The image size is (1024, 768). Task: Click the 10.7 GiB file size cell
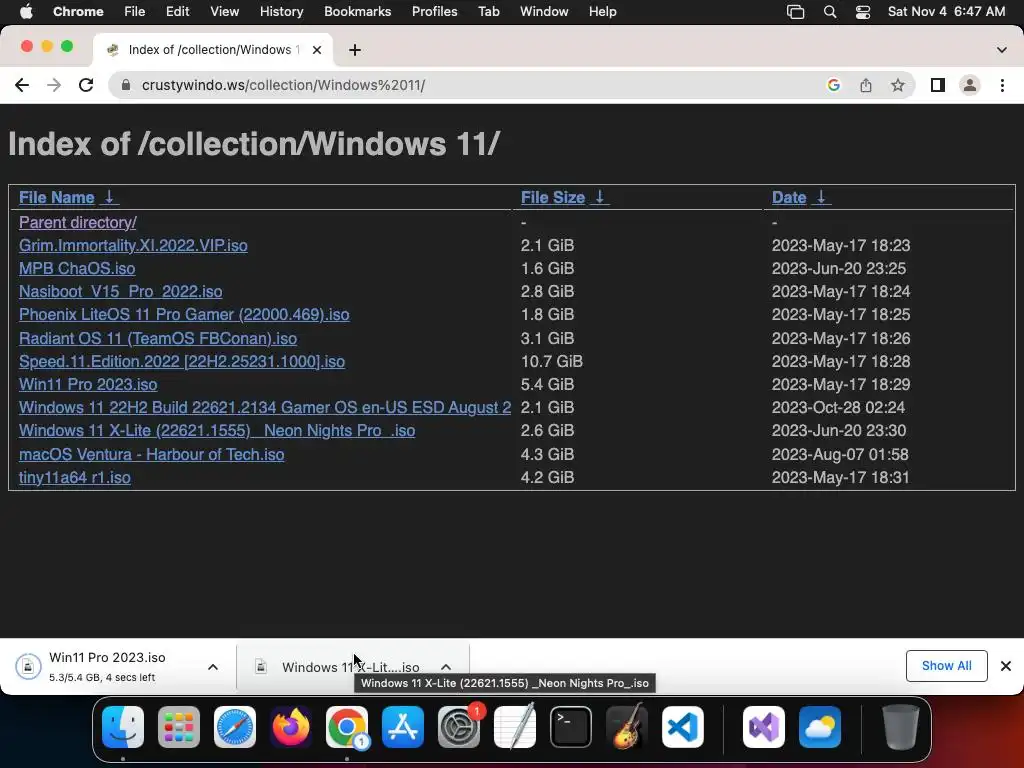coord(551,361)
